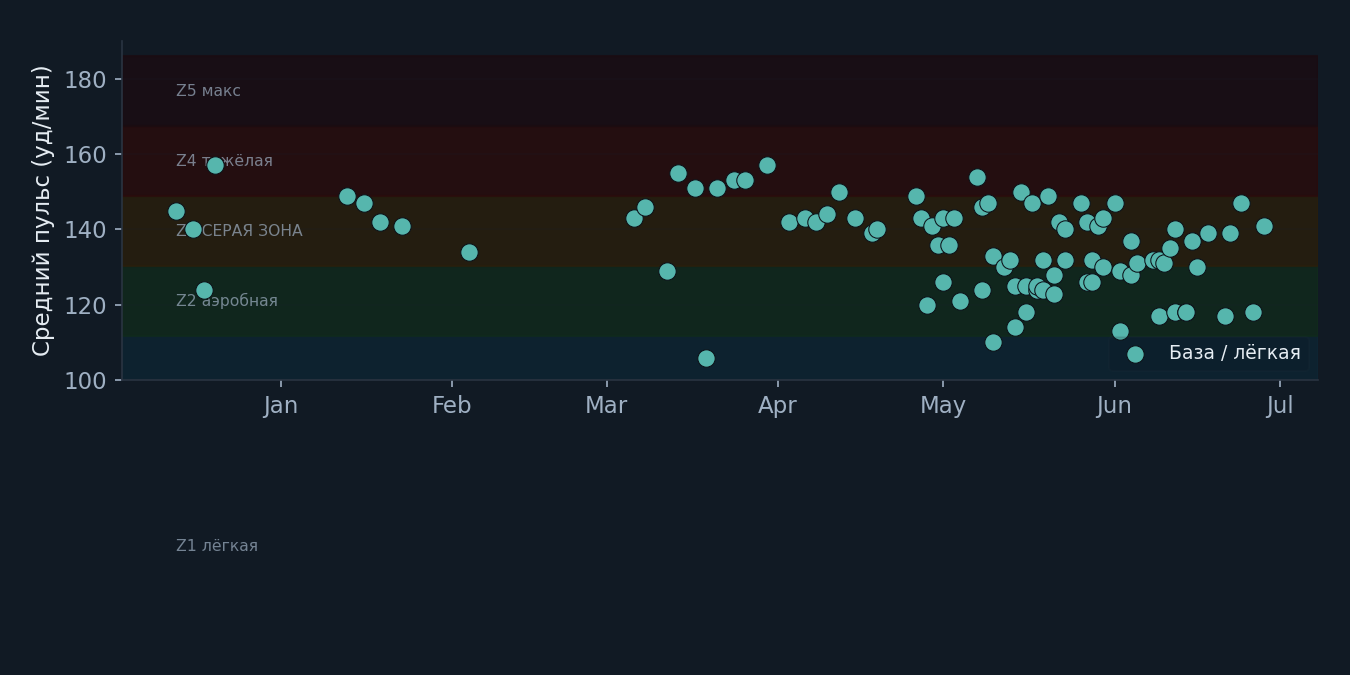Click the 100 y-axis tick label
Image resolution: width=1350 pixels, height=675 pixels.
[85, 380]
